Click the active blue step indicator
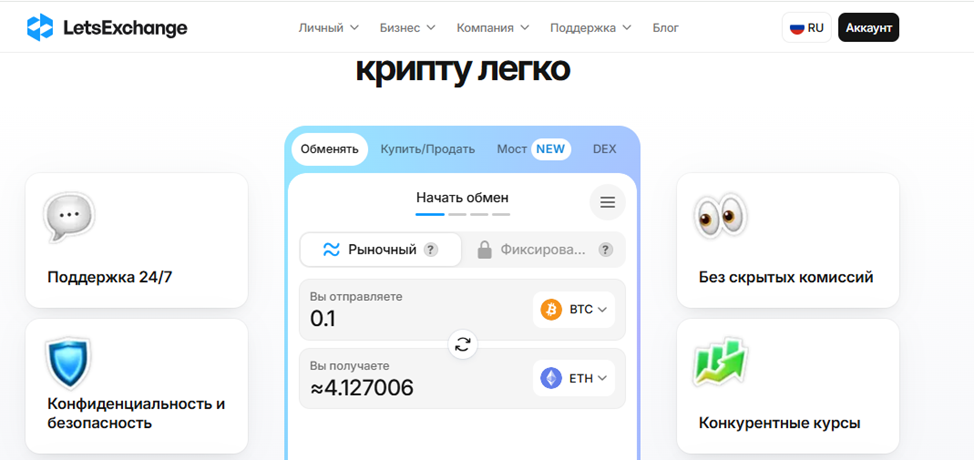The height and width of the screenshot is (460, 974). pos(430,214)
